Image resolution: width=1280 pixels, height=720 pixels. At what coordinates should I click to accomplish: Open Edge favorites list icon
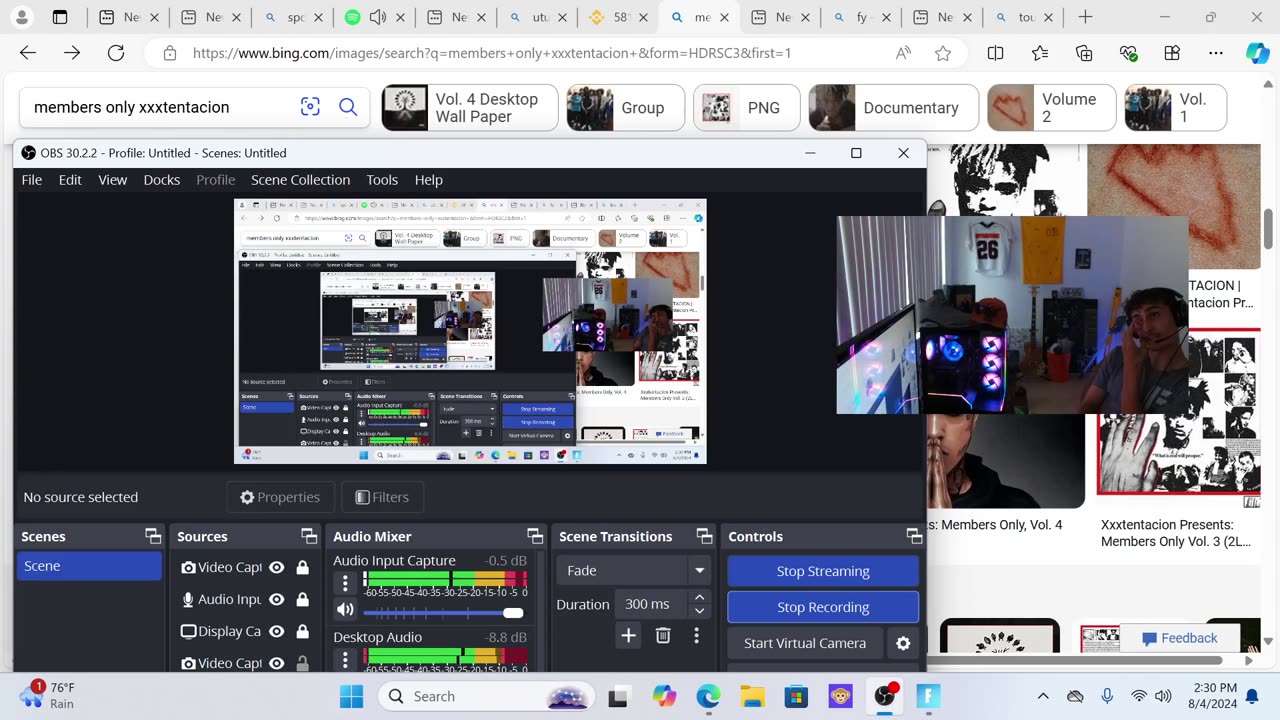click(x=1040, y=53)
